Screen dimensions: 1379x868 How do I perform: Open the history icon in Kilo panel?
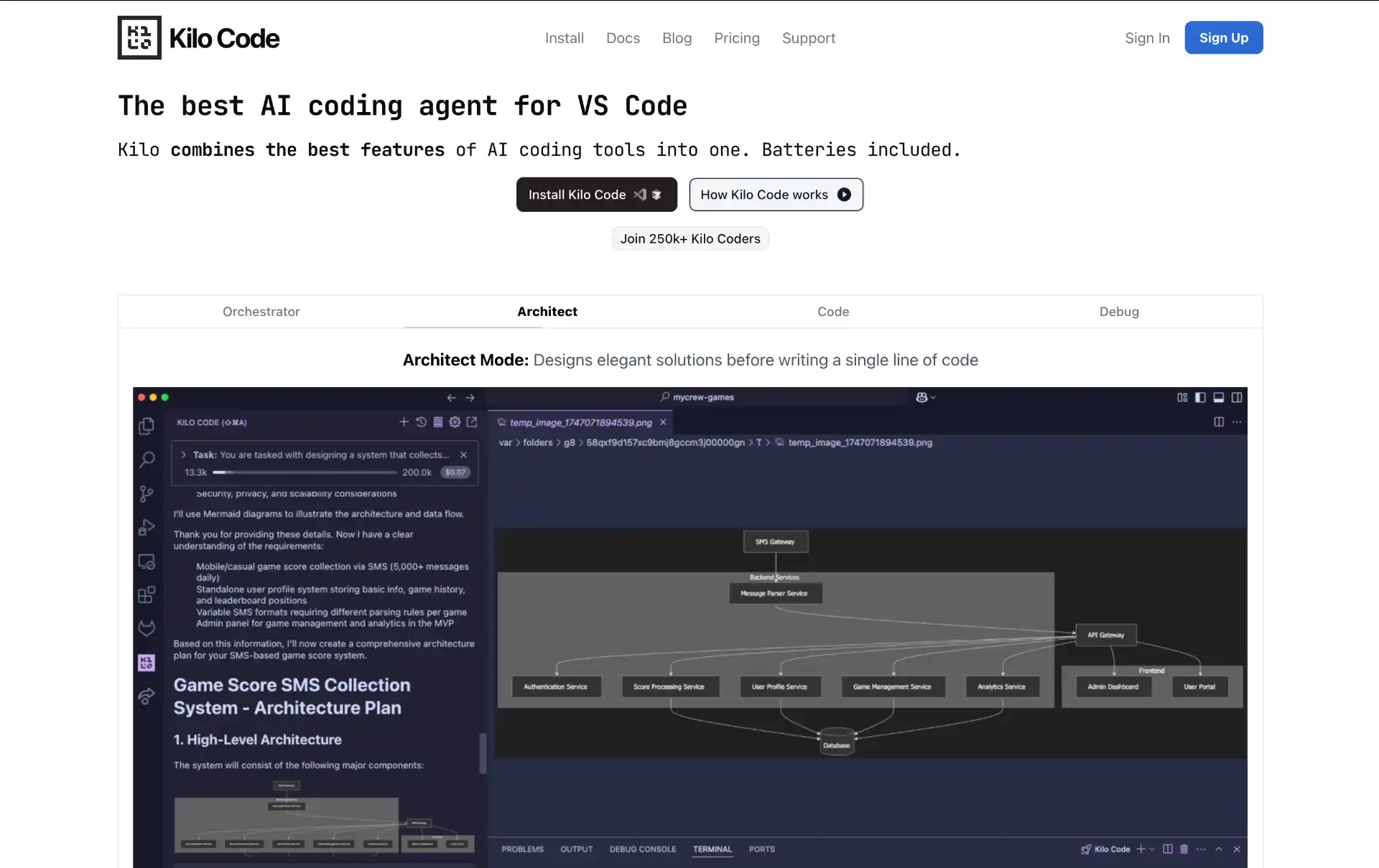[x=421, y=422]
